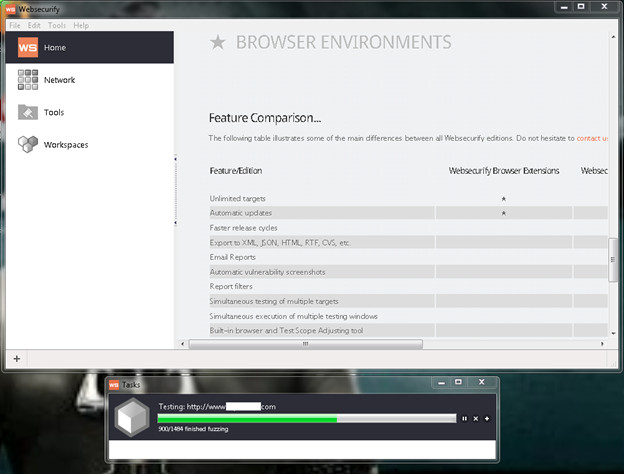Collapse the sidebar using splitter arrow
The image size is (624, 474).
pos(176,158)
